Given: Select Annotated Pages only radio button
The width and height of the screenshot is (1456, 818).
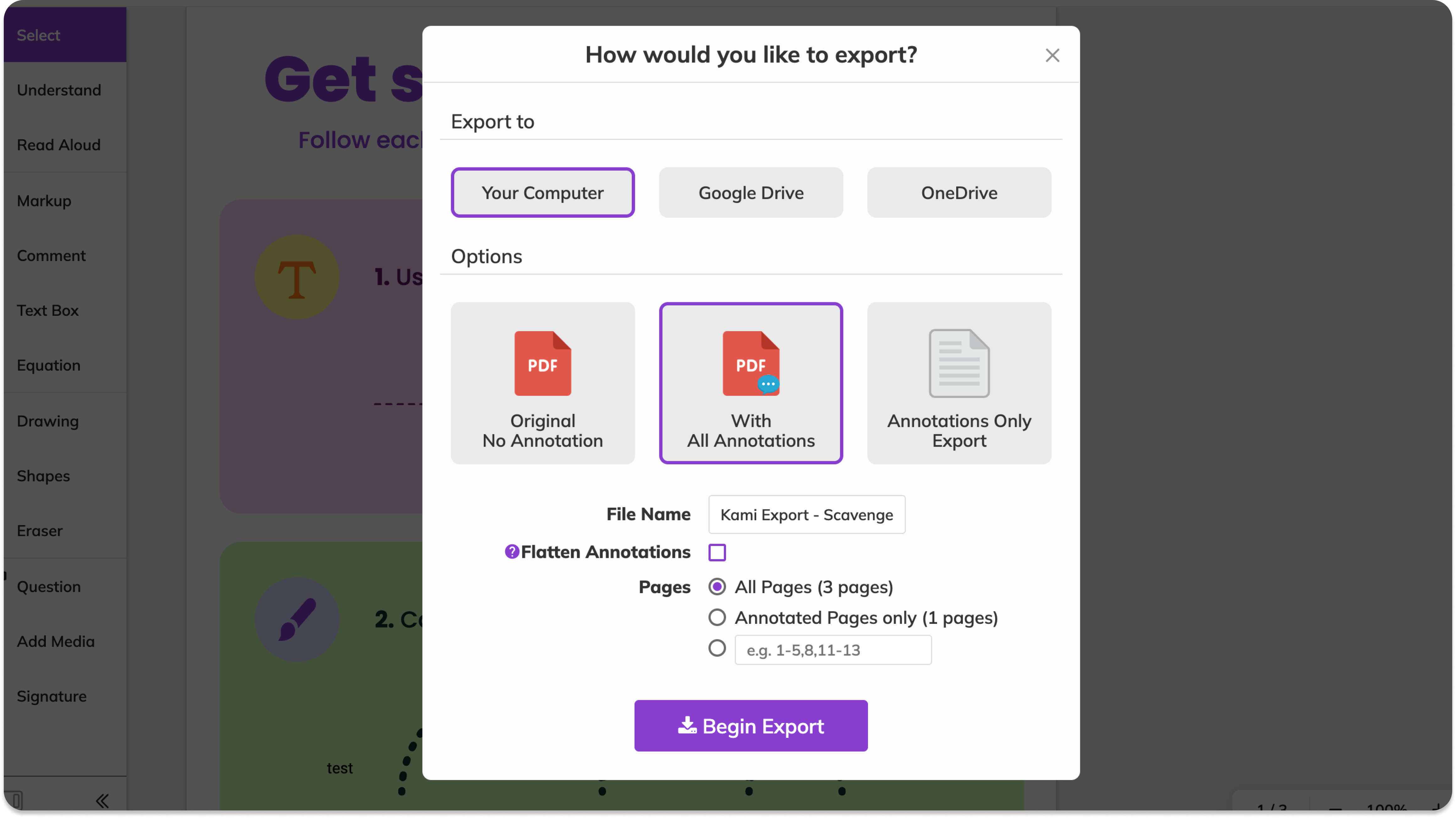Looking at the screenshot, I should (717, 617).
